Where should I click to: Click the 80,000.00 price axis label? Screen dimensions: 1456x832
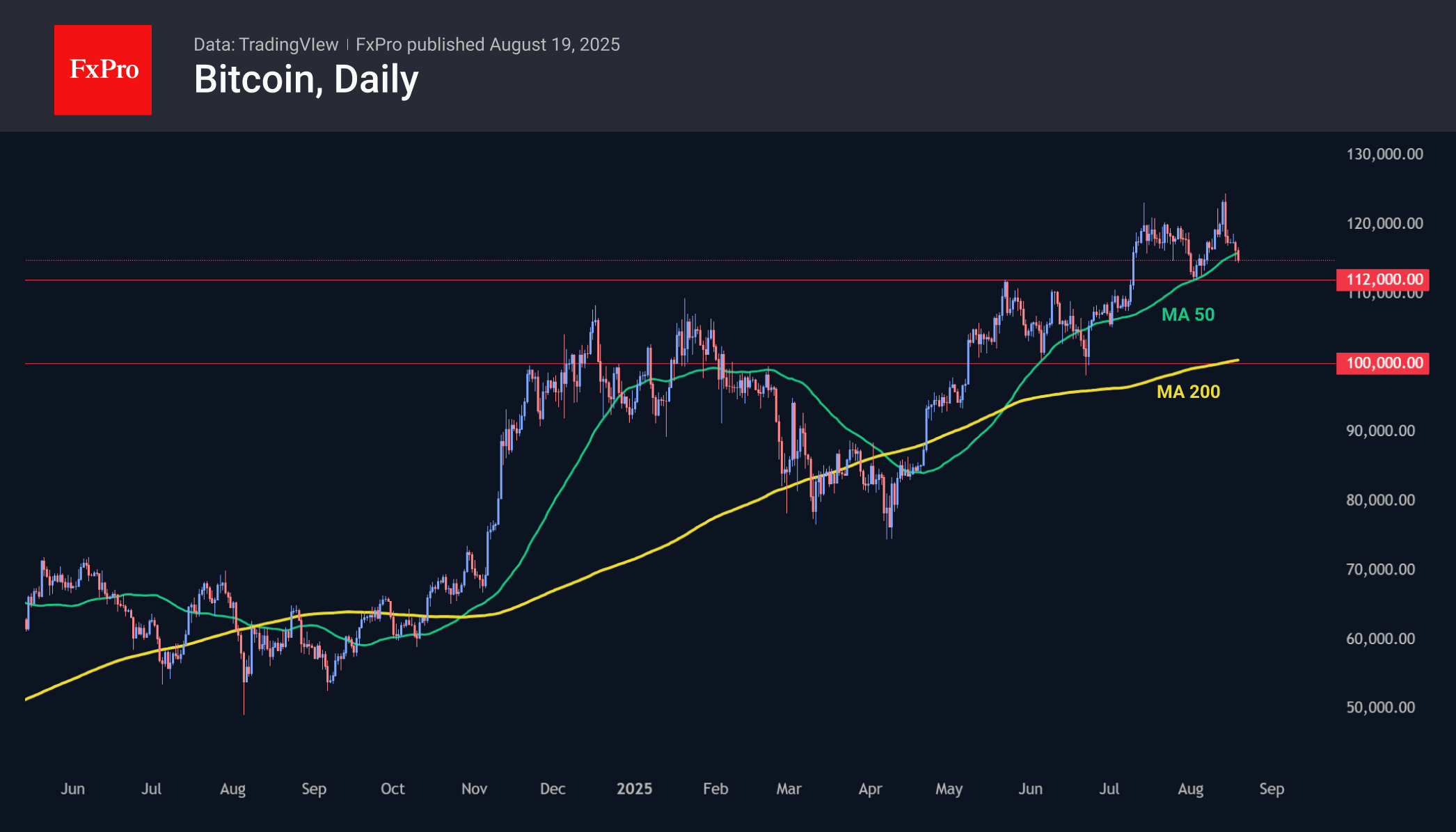1380,500
